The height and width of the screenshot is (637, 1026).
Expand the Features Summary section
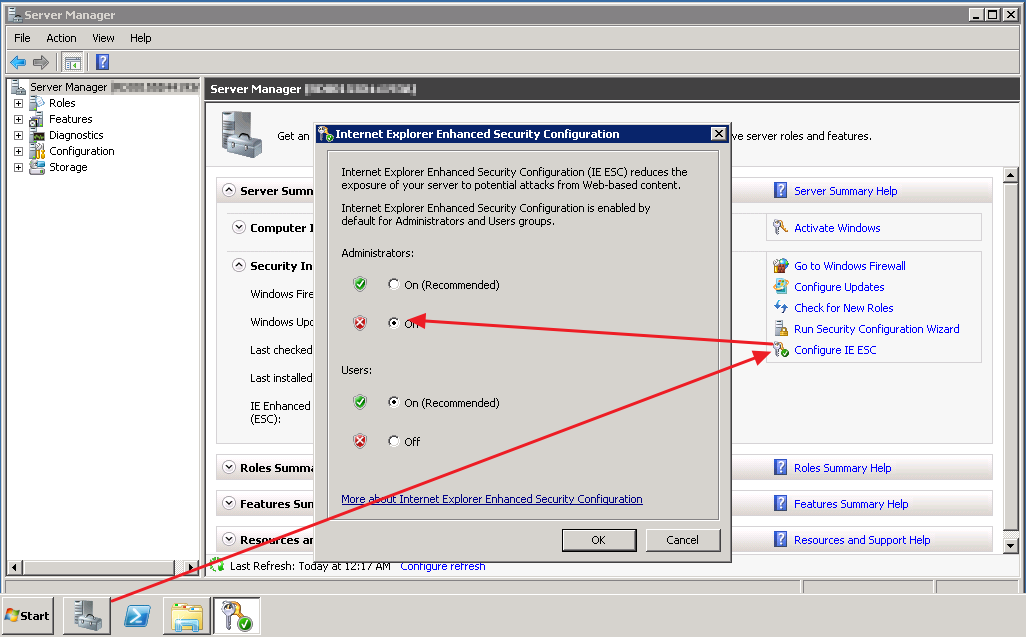pyautogui.click(x=228, y=503)
